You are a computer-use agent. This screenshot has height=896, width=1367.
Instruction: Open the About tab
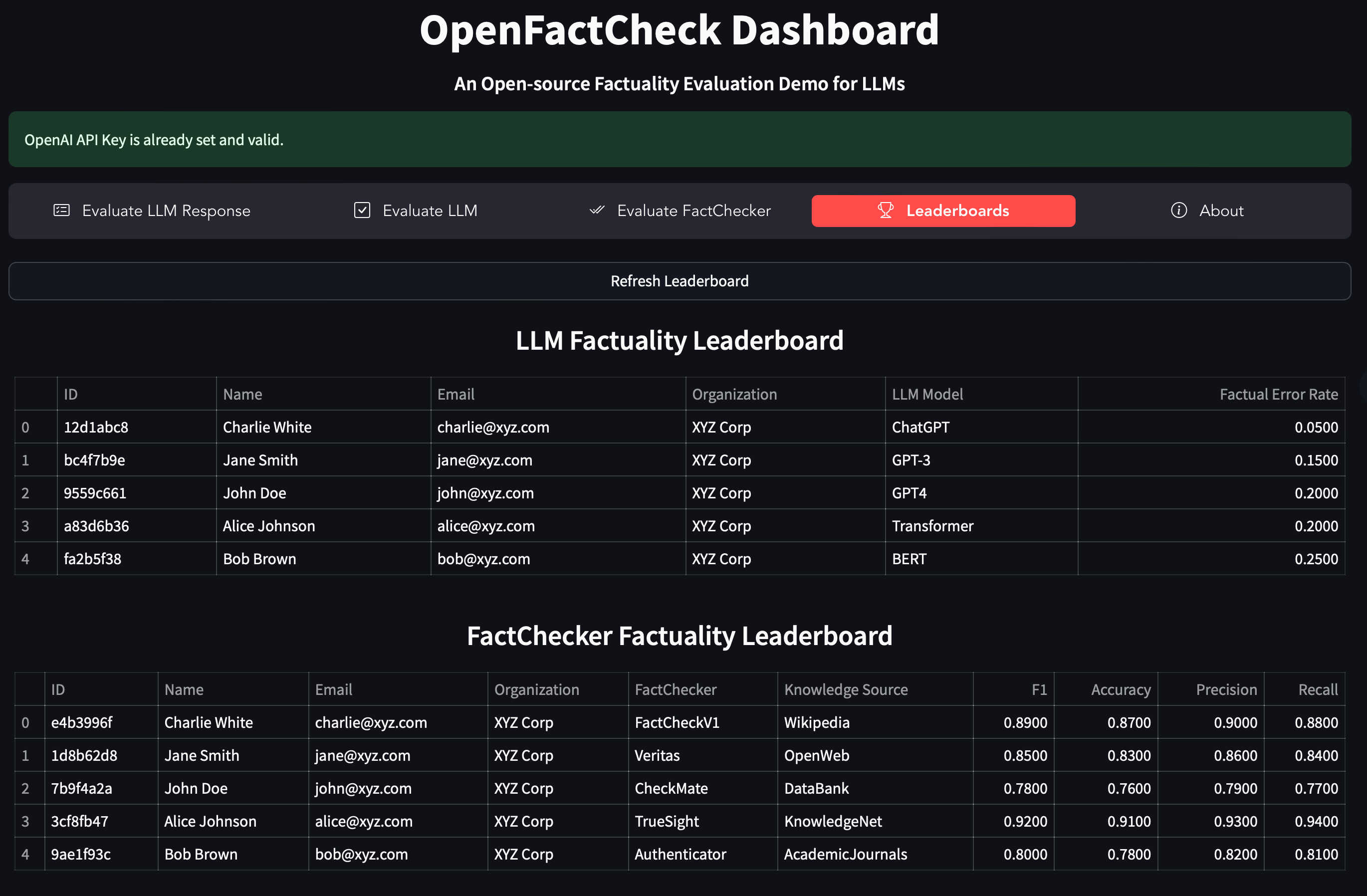[x=1207, y=211]
